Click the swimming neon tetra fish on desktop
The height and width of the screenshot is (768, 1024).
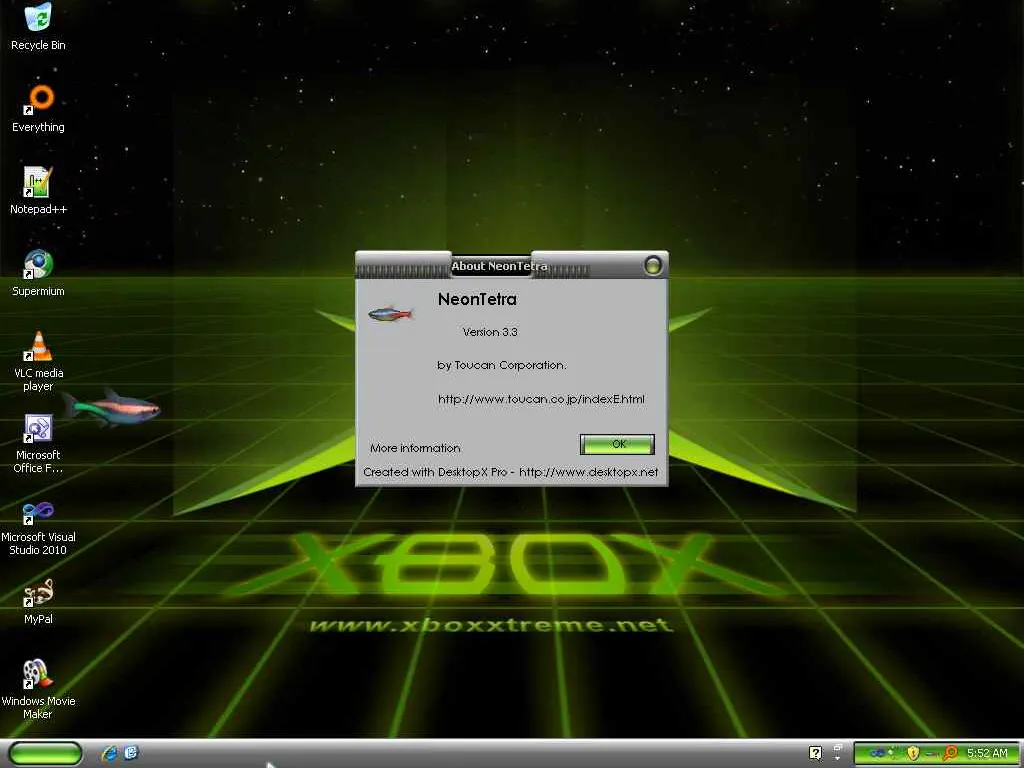click(x=112, y=408)
